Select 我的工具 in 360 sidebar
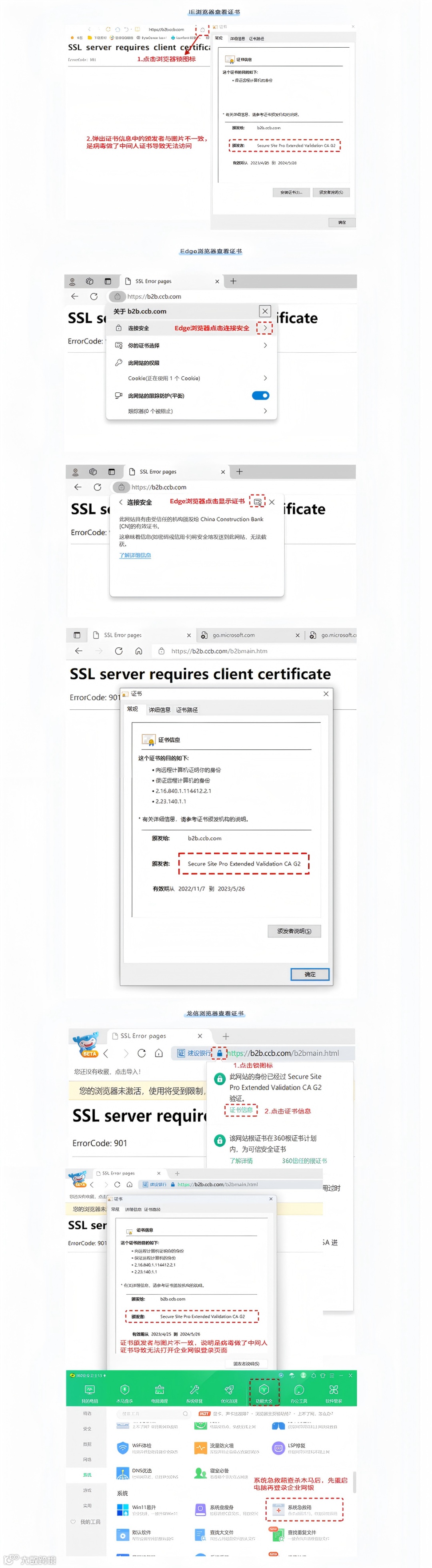Image resolution: width=432 pixels, height=1568 pixels. click(x=86, y=1522)
